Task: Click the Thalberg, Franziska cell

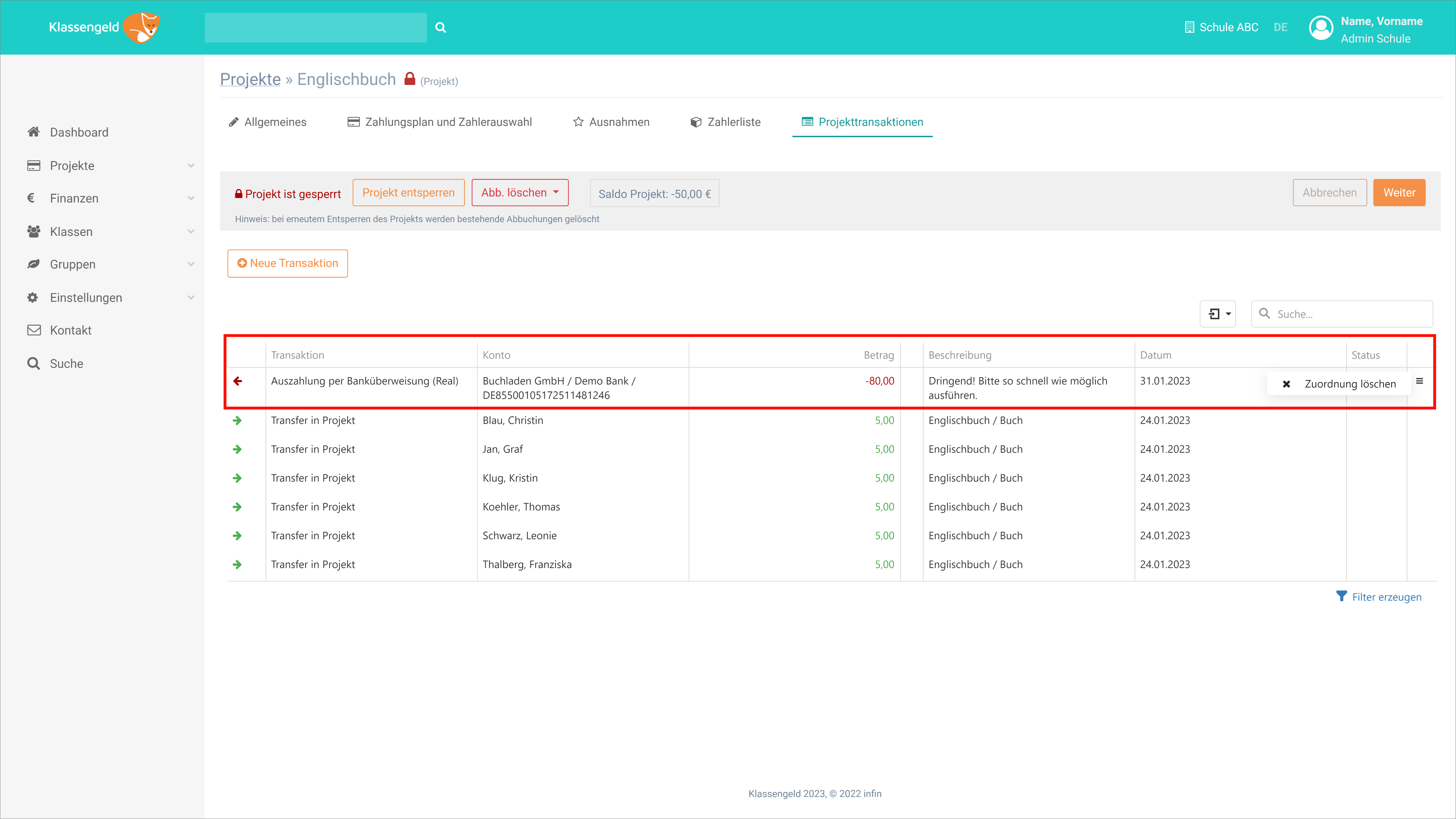Action: click(x=583, y=564)
